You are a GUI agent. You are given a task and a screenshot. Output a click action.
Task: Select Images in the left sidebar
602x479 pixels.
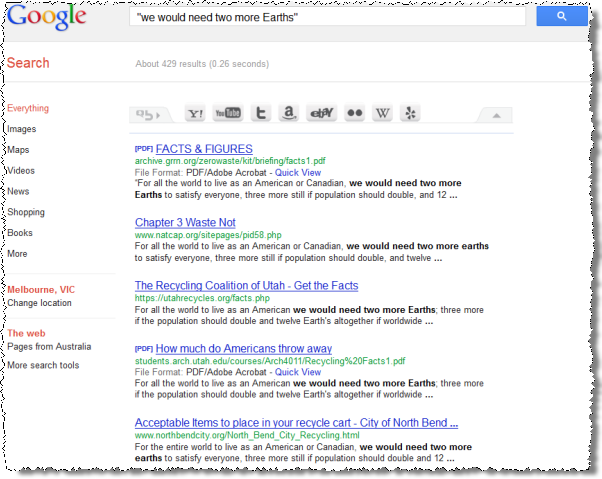point(21,129)
